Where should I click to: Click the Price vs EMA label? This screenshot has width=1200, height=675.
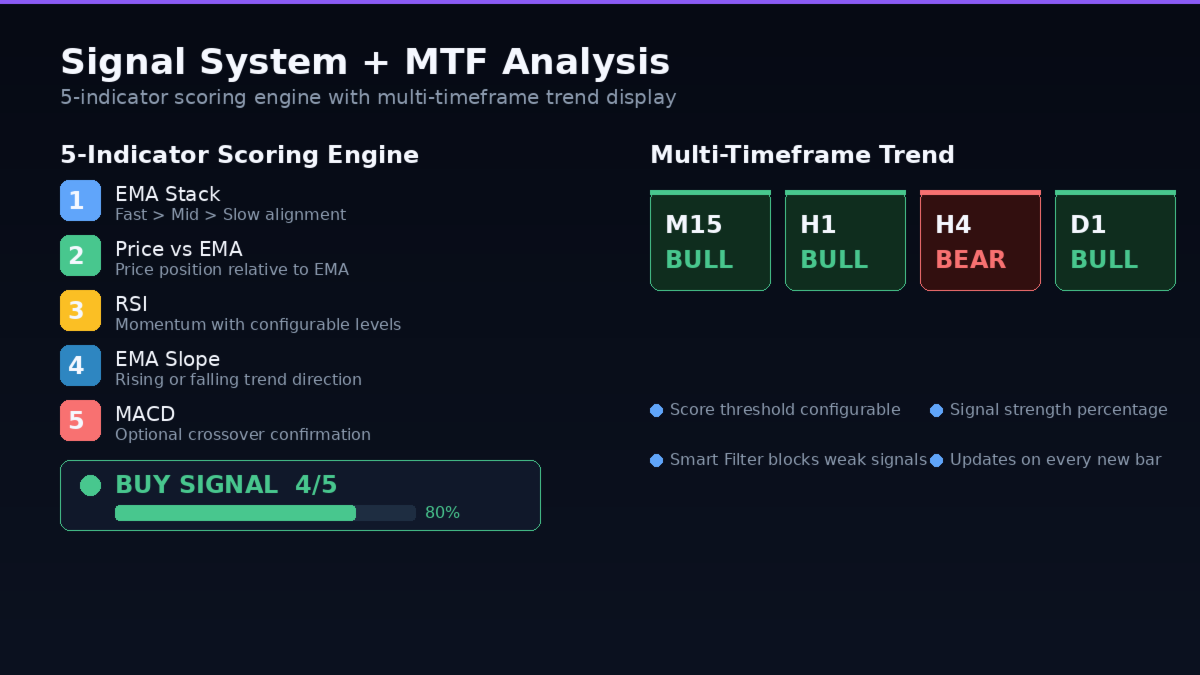(178, 249)
